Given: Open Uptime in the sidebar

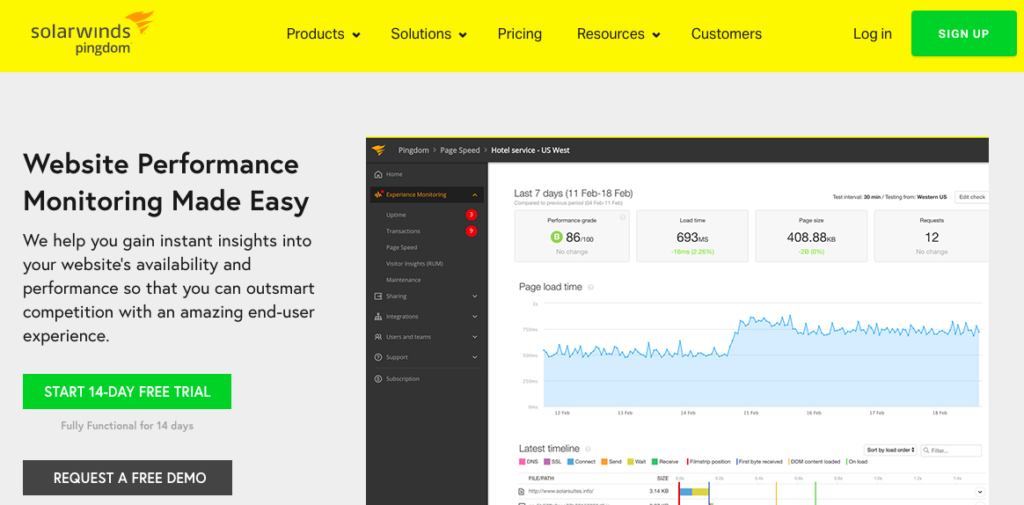Looking at the screenshot, I should coord(396,214).
